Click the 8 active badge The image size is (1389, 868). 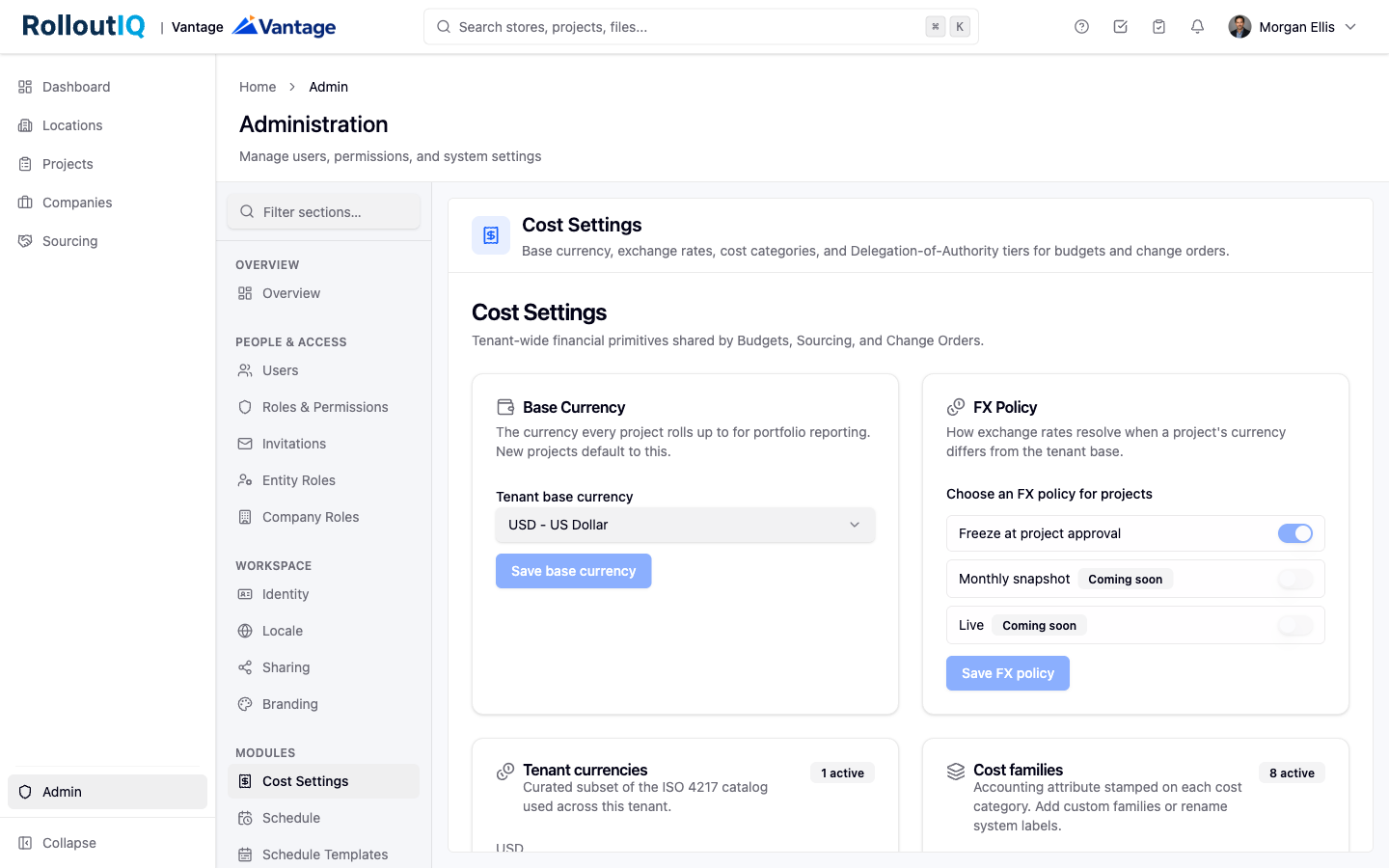(x=1292, y=773)
